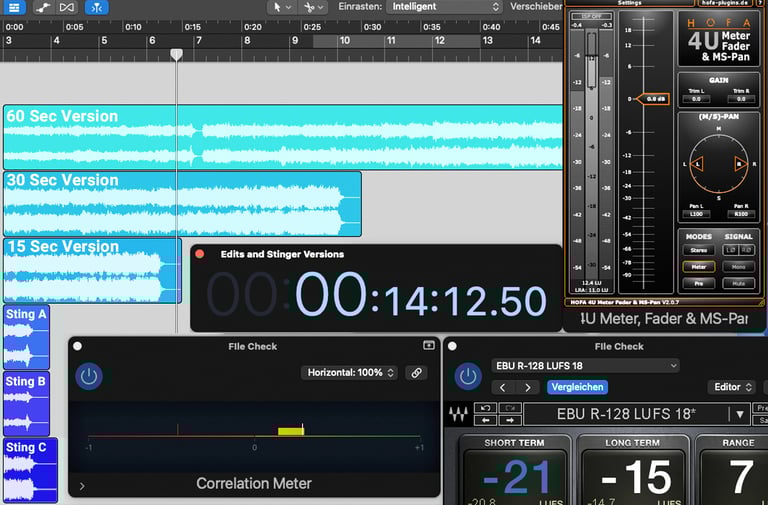Select the 60 Sec Version region
This screenshot has height=505, width=768.
pyautogui.click(x=283, y=137)
